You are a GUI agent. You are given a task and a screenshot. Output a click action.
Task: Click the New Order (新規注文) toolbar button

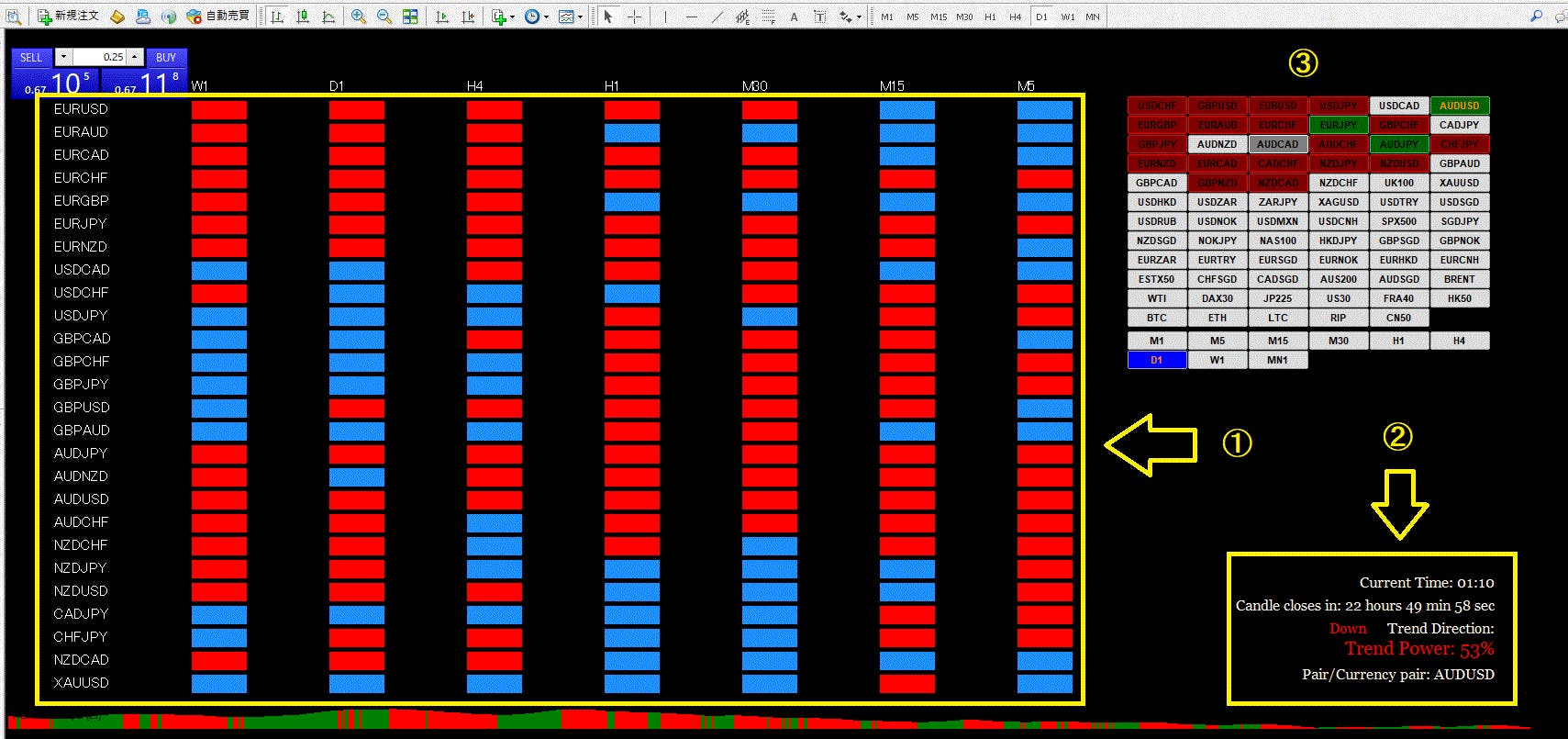(x=68, y=17)
